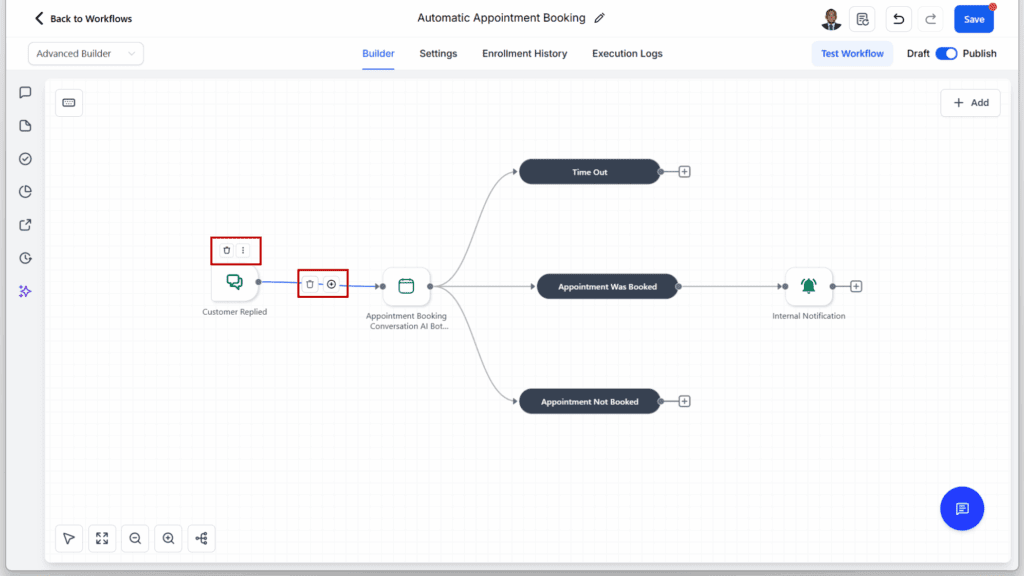Open the Enrollment History tab
Screen dimensions: 1024x576
(524, 54)
